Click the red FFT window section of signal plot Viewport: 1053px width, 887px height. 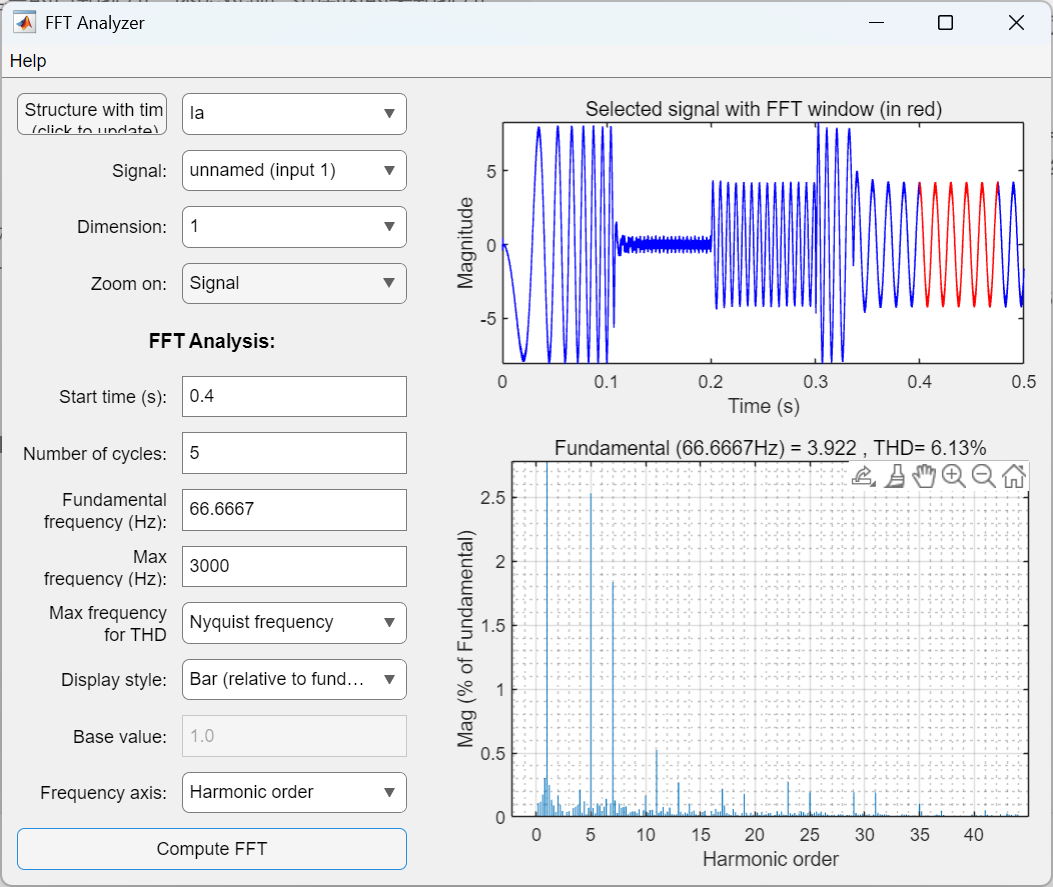point(959,244)
